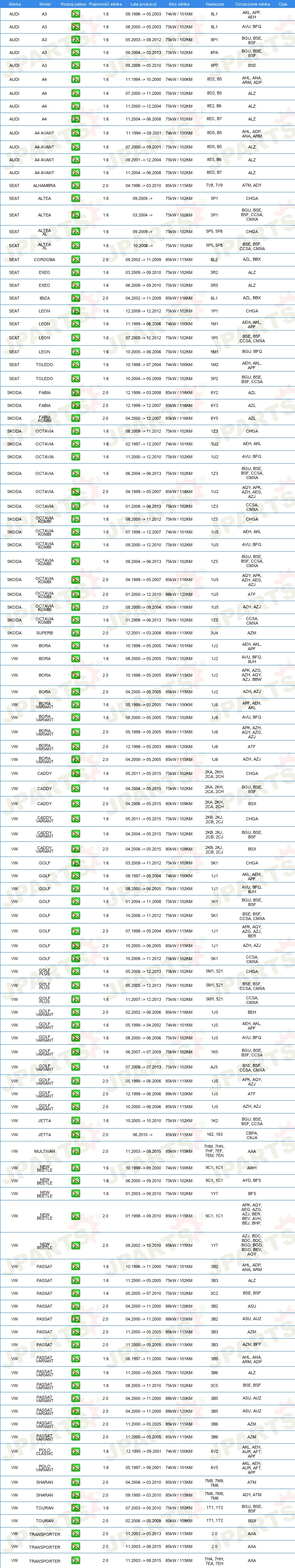Click the Marka column header
Screen dimensions: 295x1568
tap(15, 4)
